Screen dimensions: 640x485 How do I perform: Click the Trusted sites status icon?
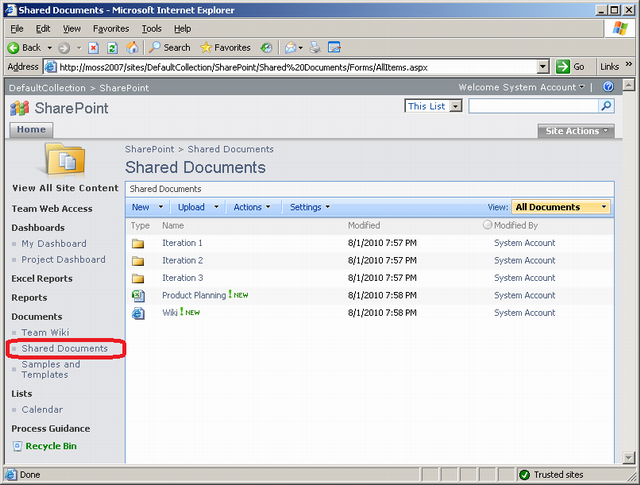pyautogui.click(x=524, y=475)
